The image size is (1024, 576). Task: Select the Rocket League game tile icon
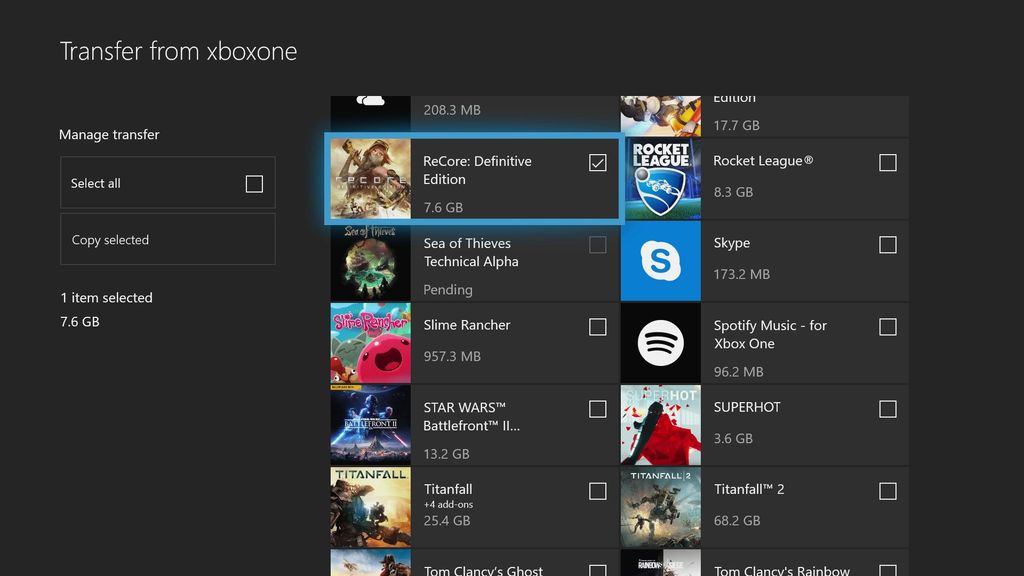(x=661, y=178)
